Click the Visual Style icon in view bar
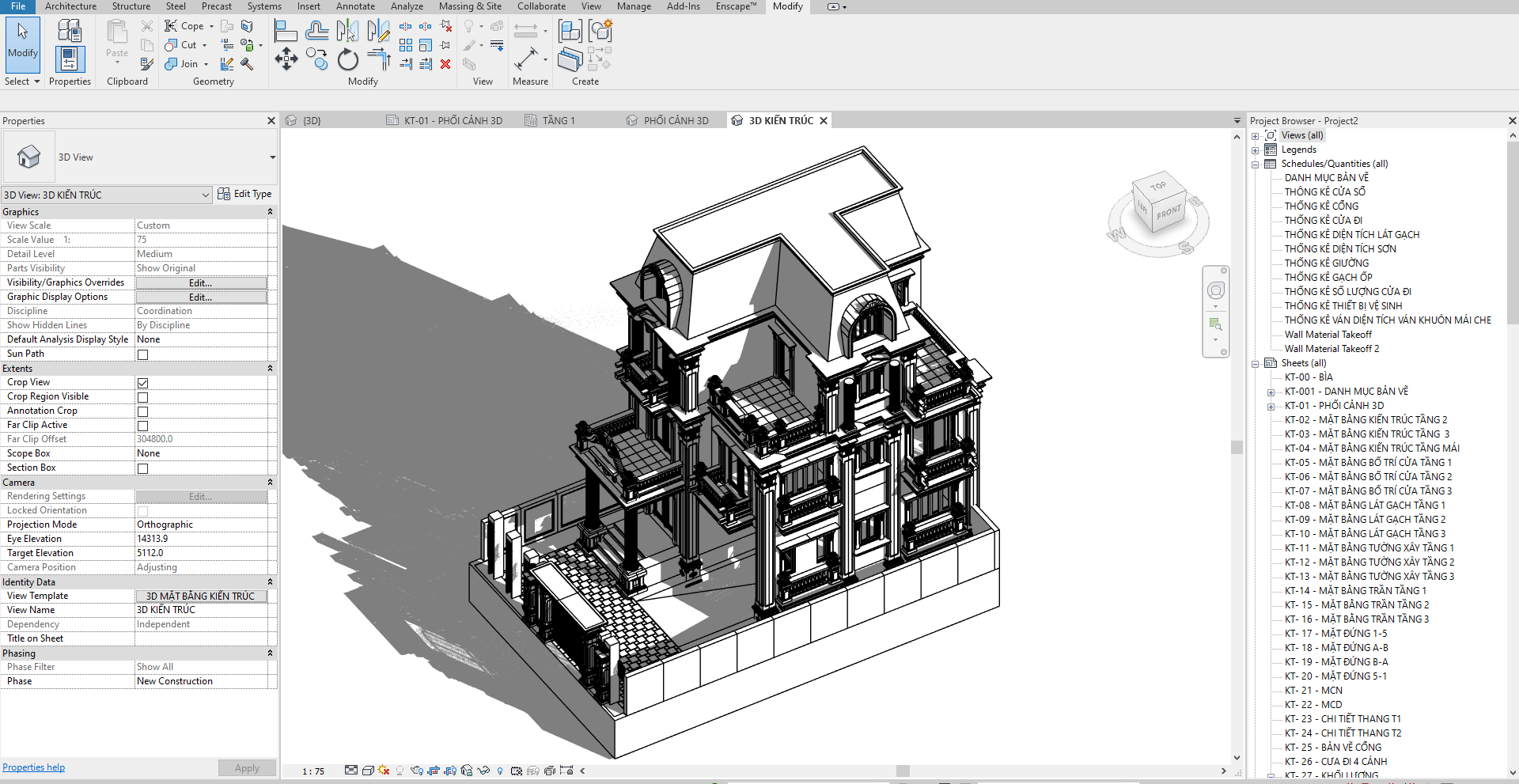1519x784 pixels. click(x=368, y=771)
